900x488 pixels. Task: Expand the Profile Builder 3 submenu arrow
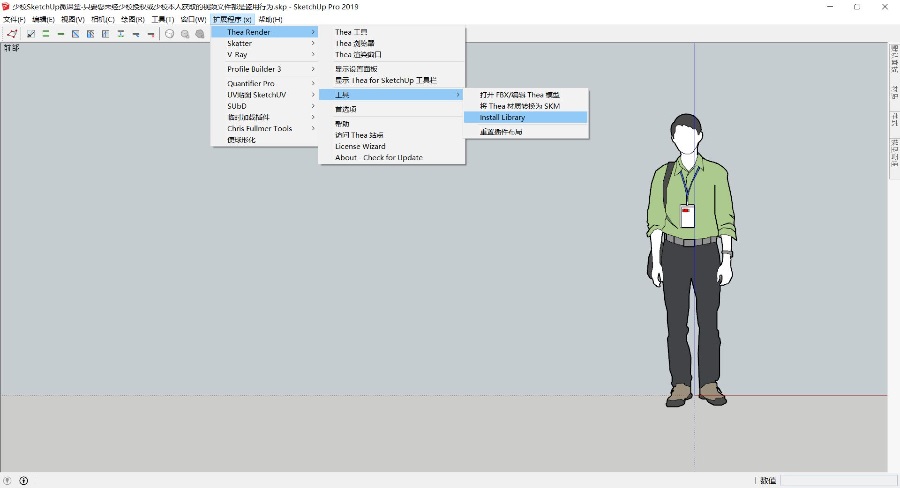313,69
